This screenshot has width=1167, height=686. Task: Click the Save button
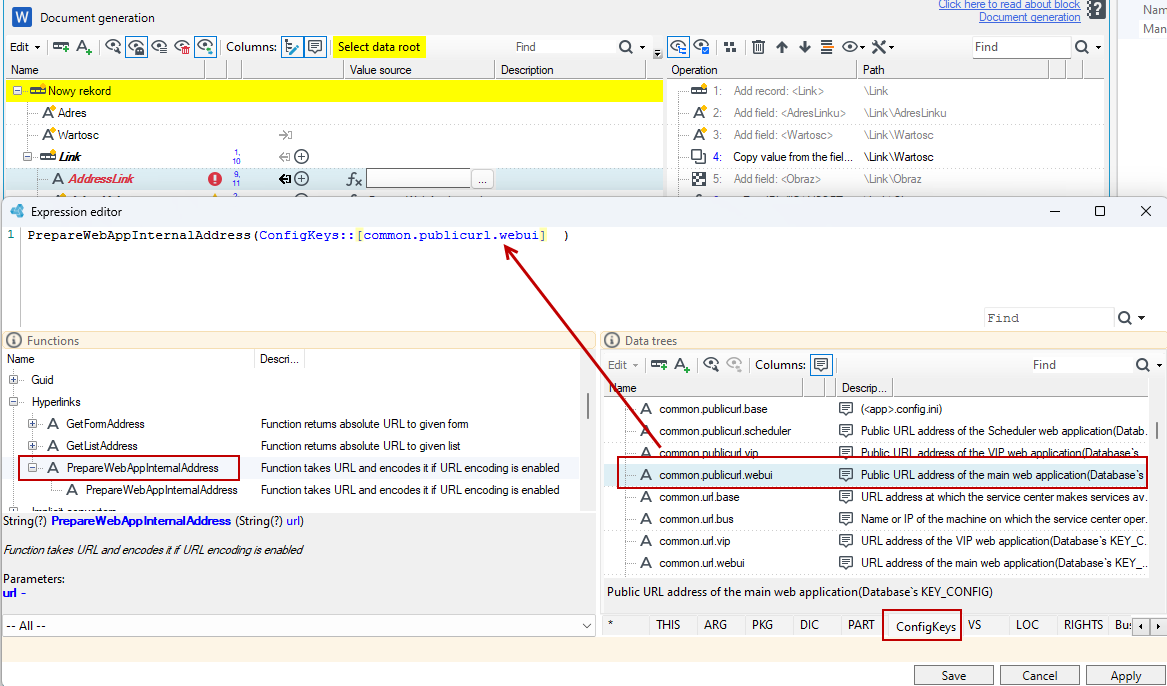953,676
